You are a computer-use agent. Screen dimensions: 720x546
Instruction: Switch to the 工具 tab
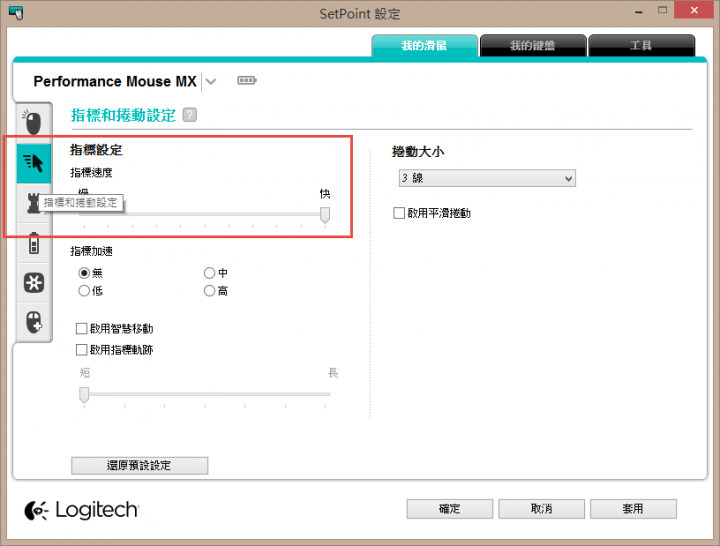pyautogui.click(x=641, y=45)
